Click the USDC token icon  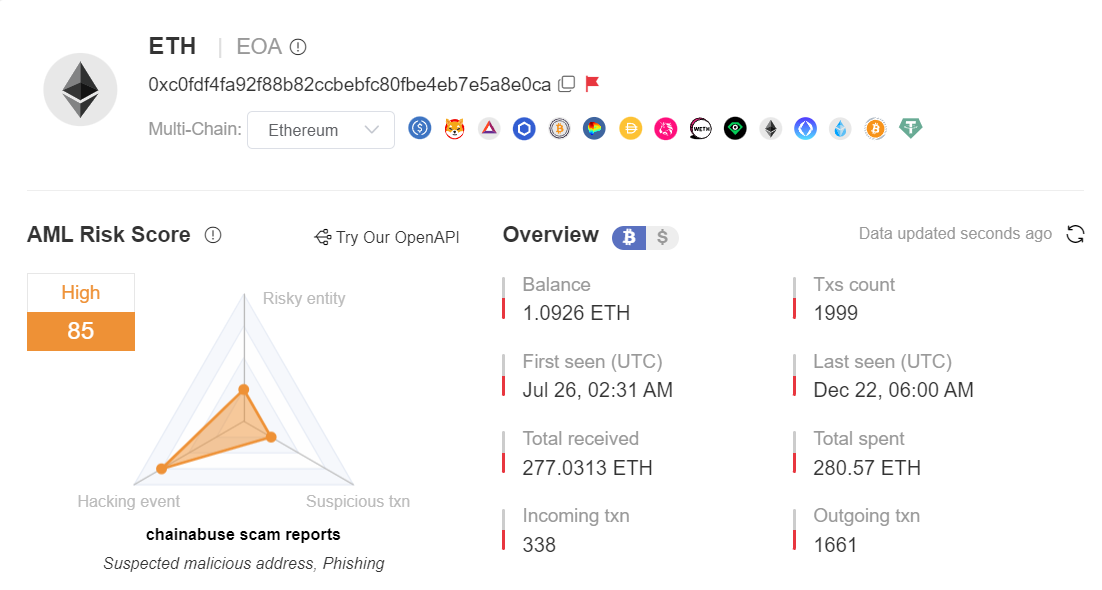coord(420,128)
